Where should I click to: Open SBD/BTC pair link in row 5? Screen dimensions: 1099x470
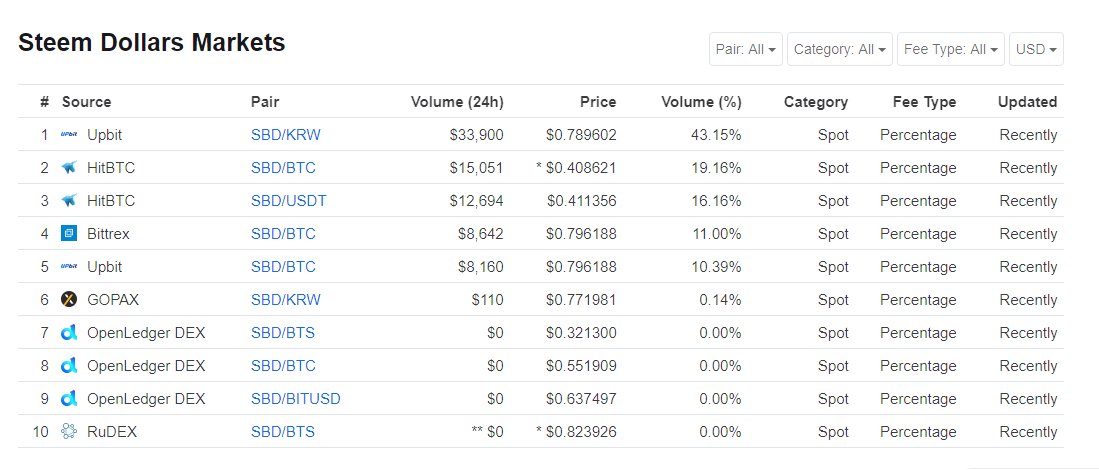tap(283, 266)
